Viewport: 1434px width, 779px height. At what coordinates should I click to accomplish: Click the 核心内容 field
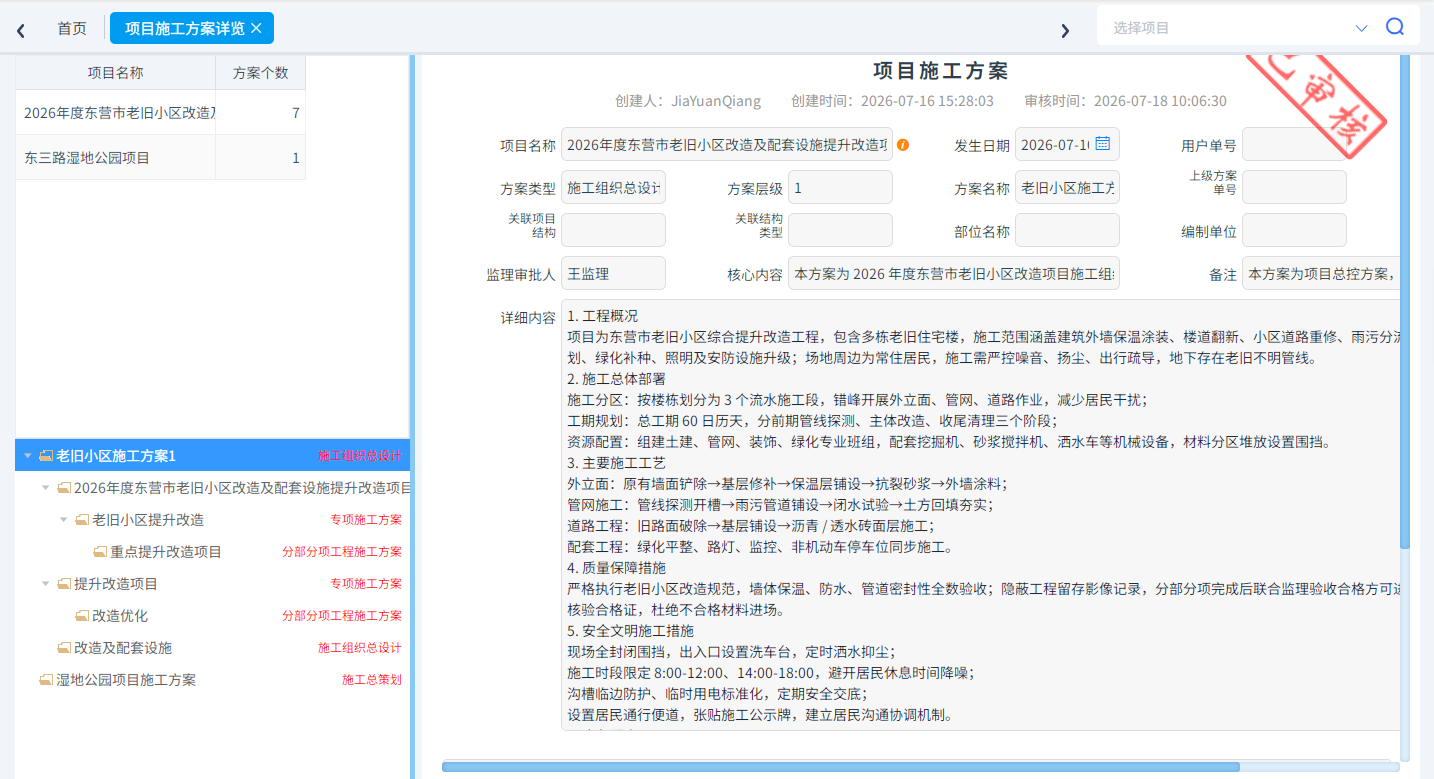954,273
